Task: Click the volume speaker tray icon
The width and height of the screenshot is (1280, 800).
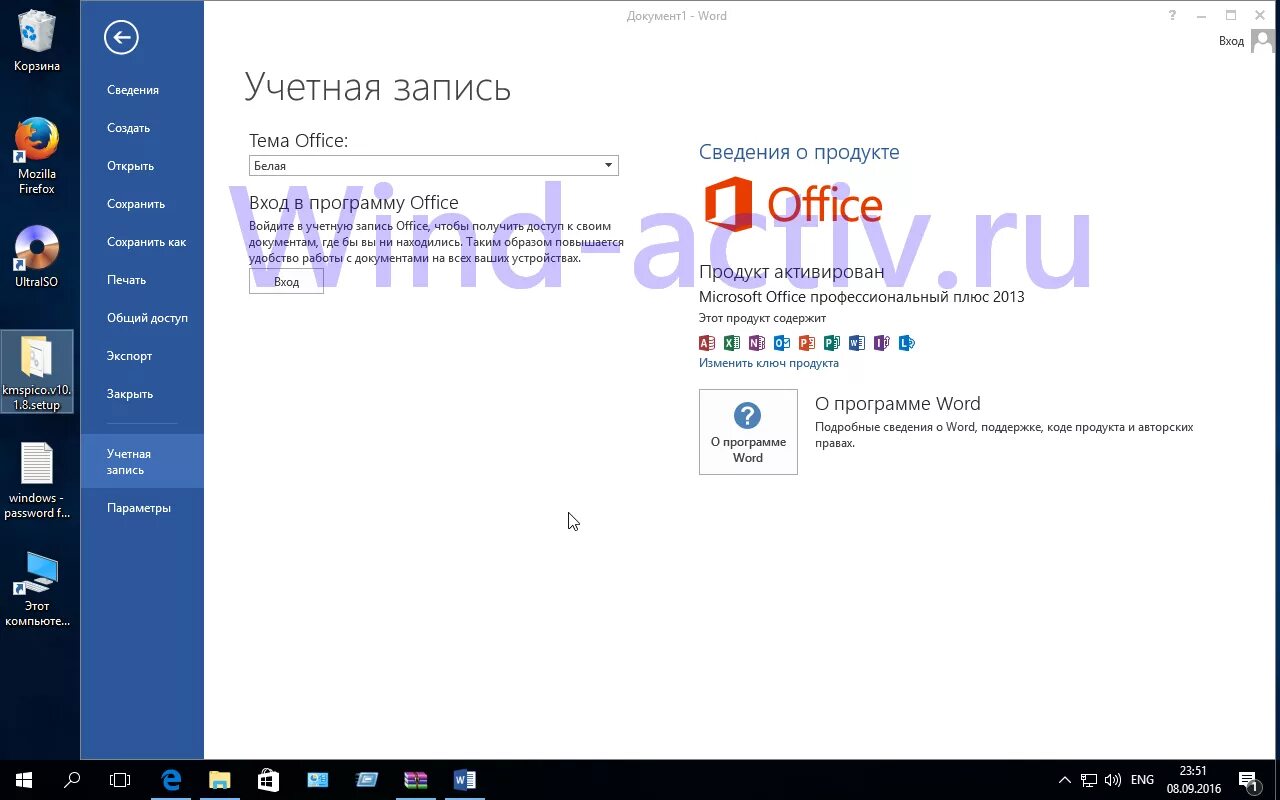Action: click(x=1113, y=780)
